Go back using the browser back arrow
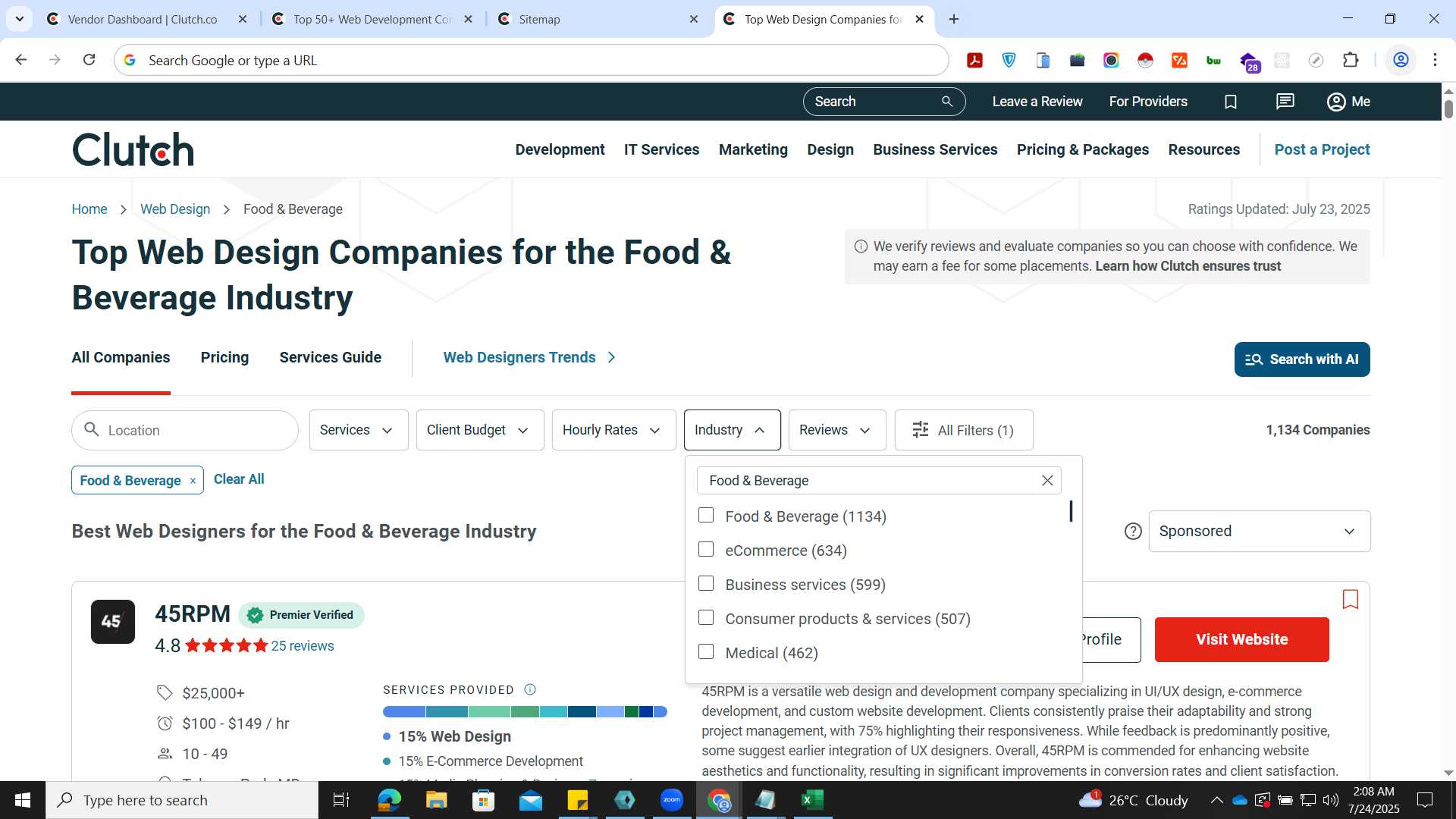1456x819 pixels. pos(21,60)
